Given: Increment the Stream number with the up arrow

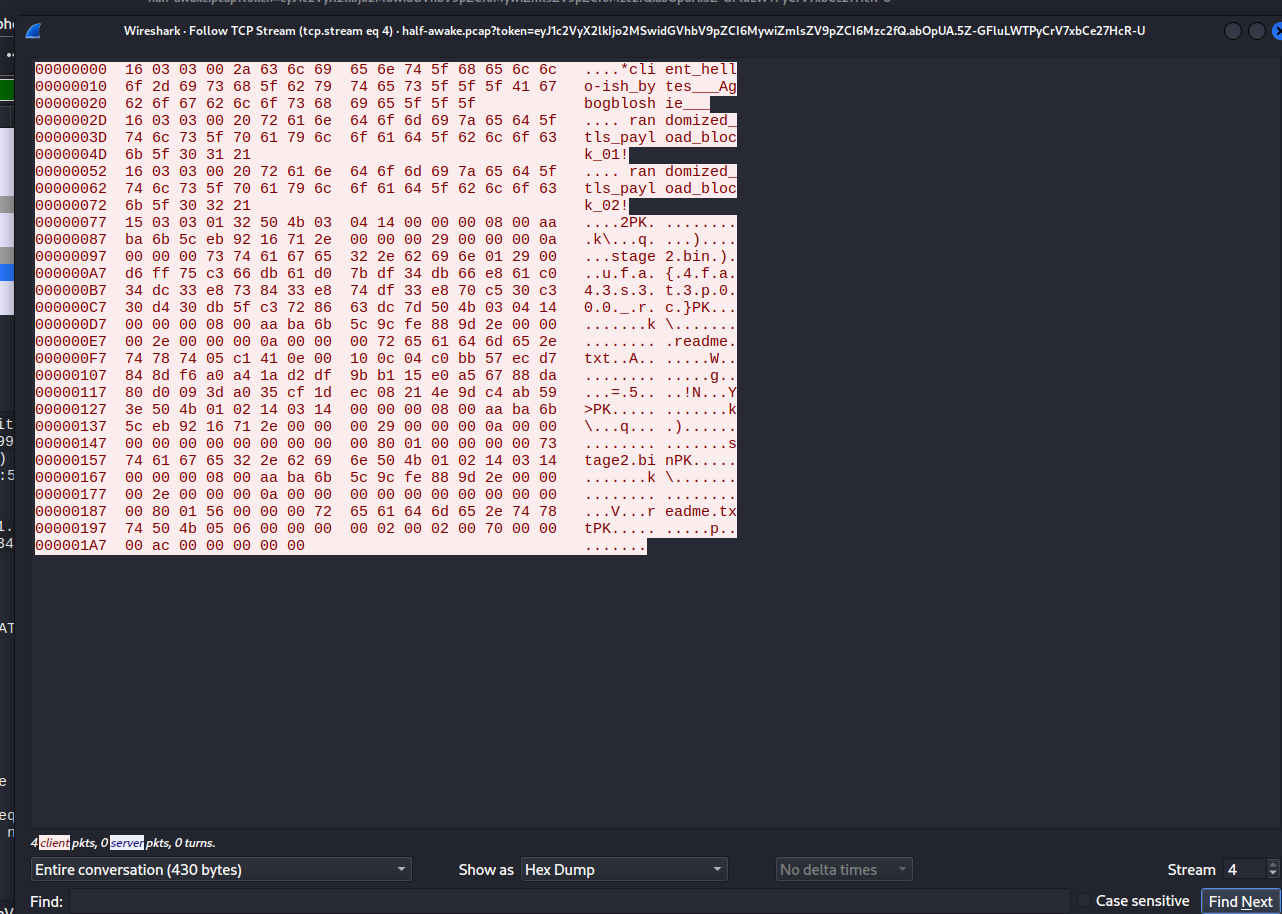Looking at the screenshot, I should (1274, 863).
